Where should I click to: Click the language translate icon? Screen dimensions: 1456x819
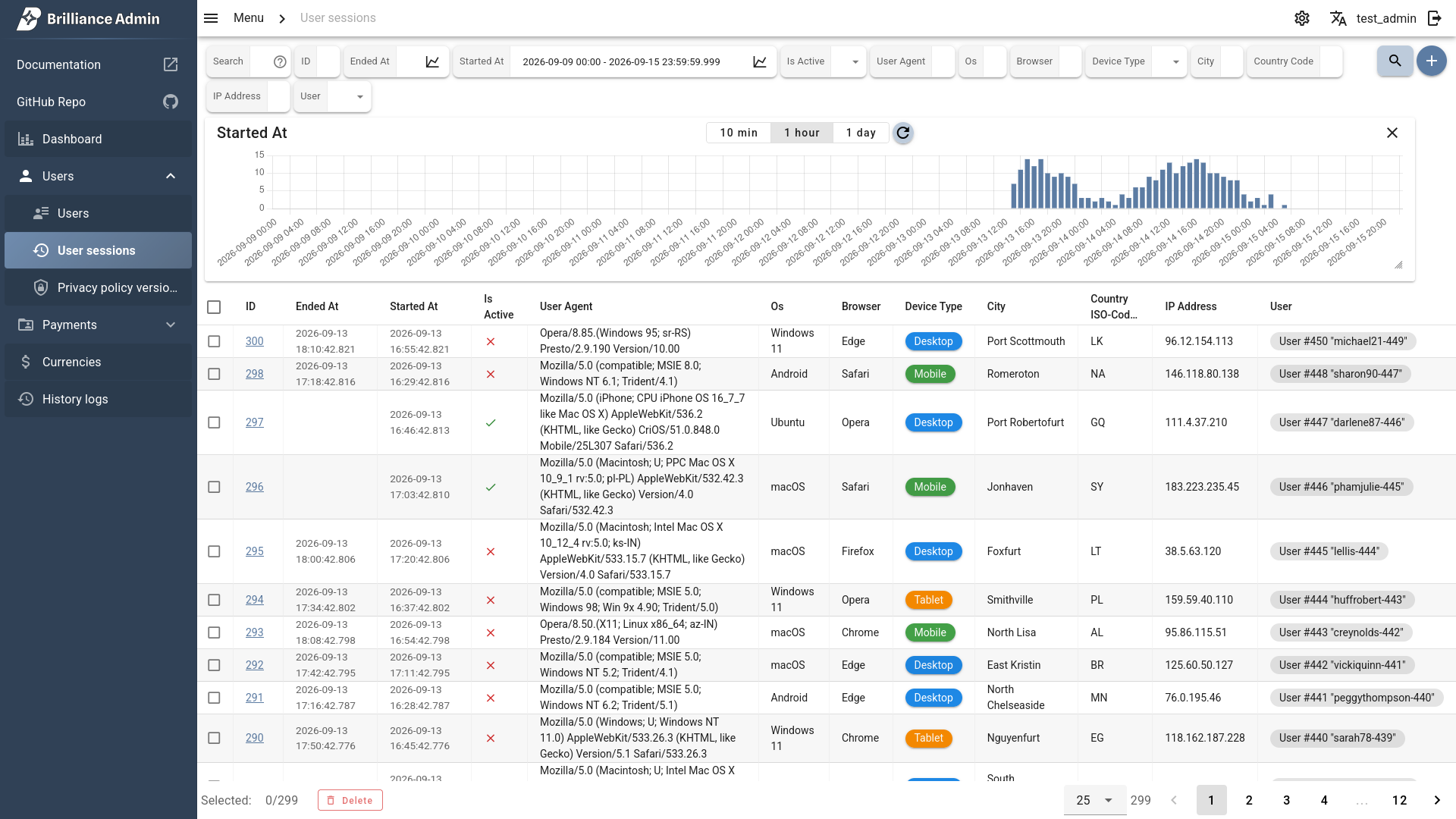(1338, 18)
